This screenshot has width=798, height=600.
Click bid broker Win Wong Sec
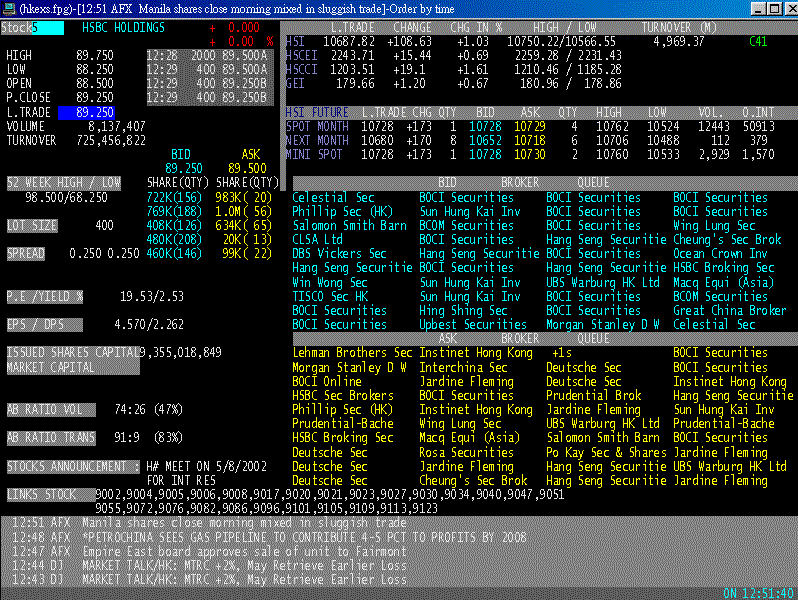tap(330, 282)
